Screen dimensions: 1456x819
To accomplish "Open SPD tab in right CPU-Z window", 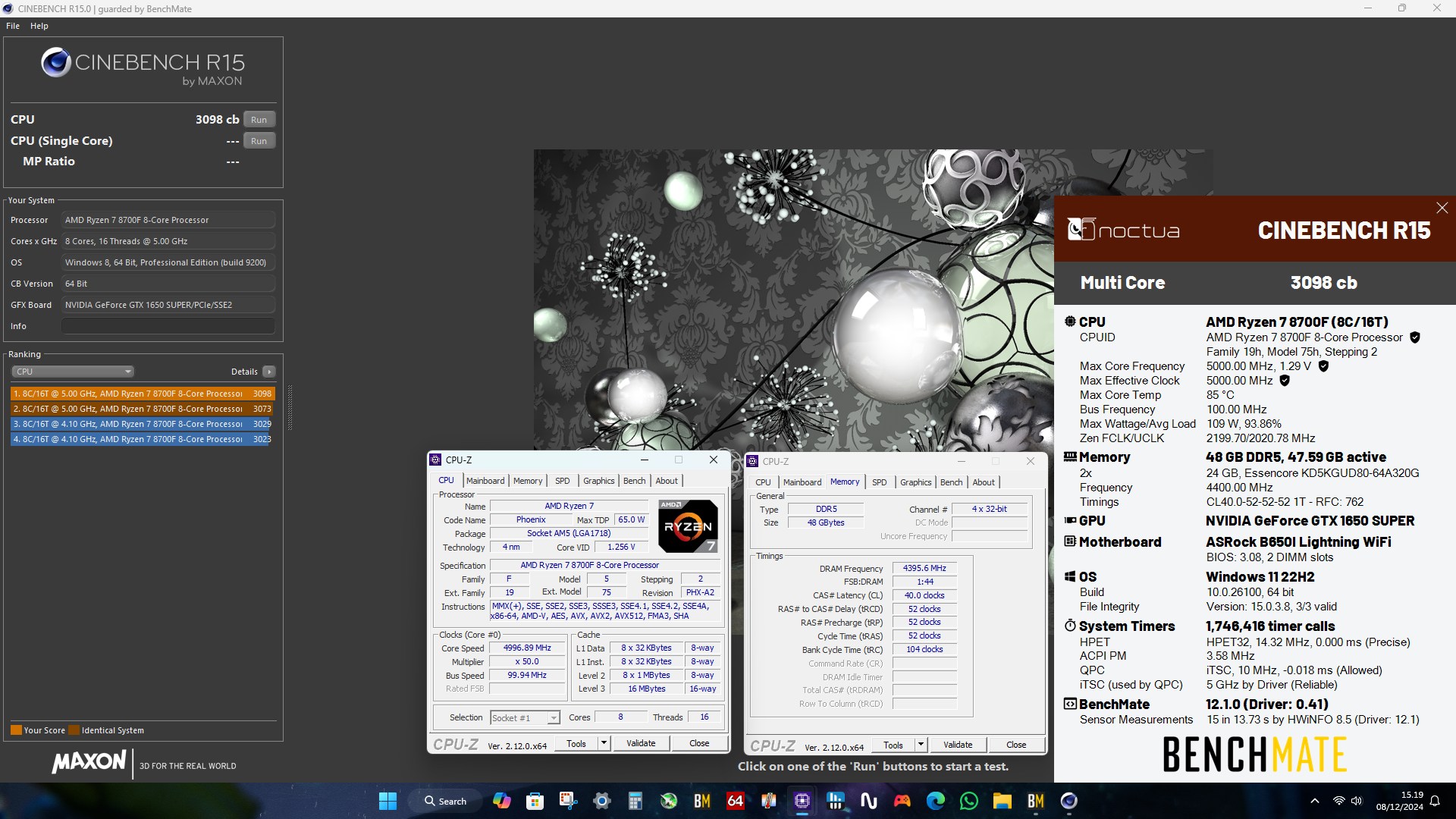I will click(879, 482).
